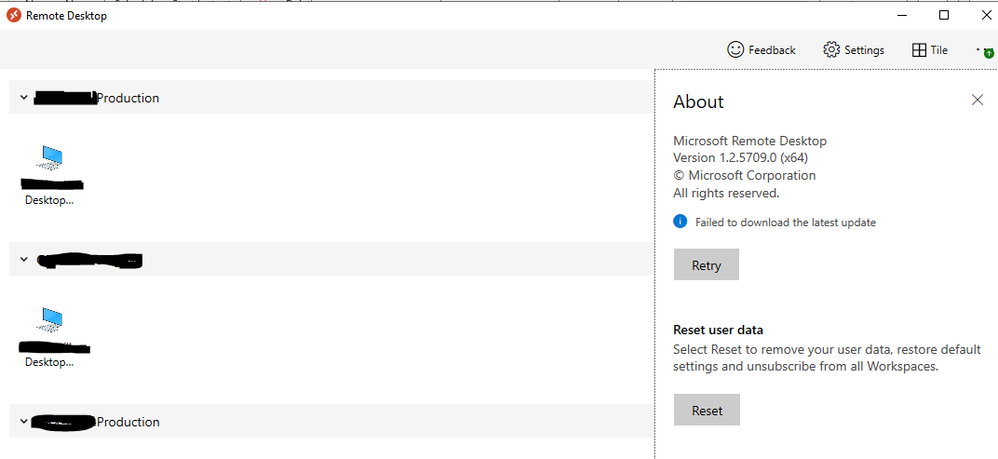The height and width of the screenshot is (459, 998).
Task: Open Settings via the gear icon
Action: [831, 50]
